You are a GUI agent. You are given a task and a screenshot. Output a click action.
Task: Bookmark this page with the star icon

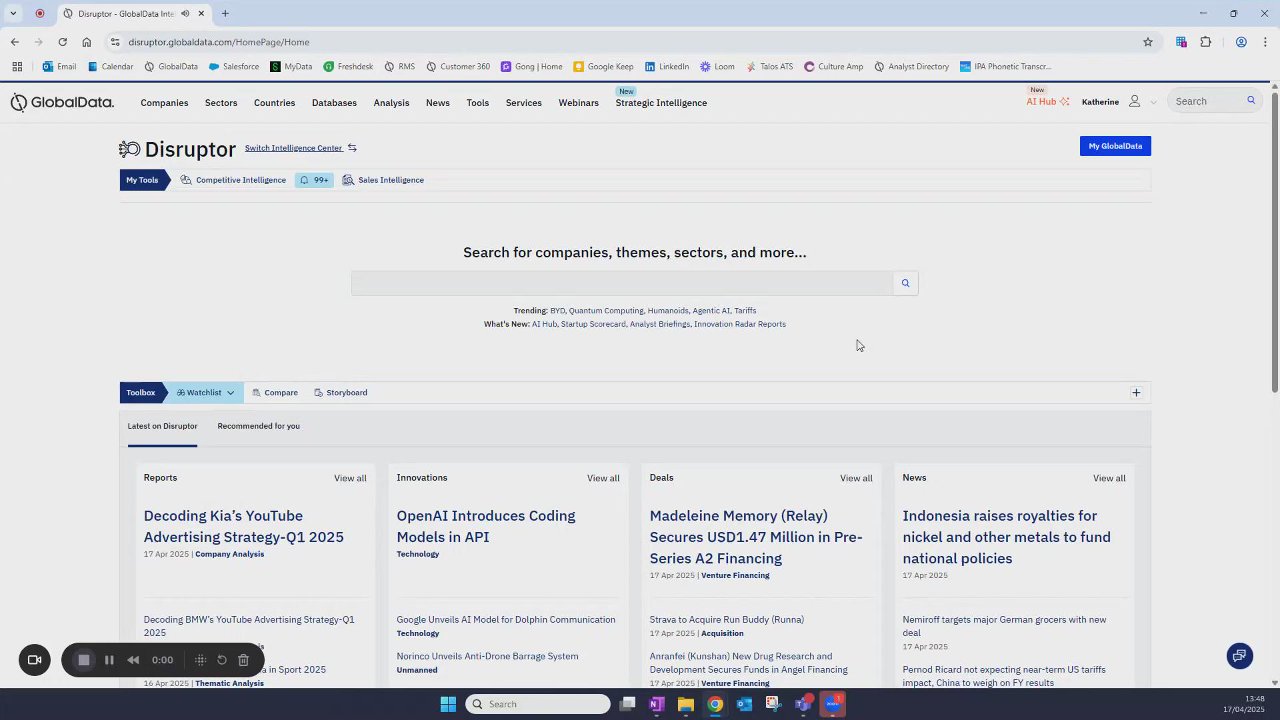tap(1148, 42)
